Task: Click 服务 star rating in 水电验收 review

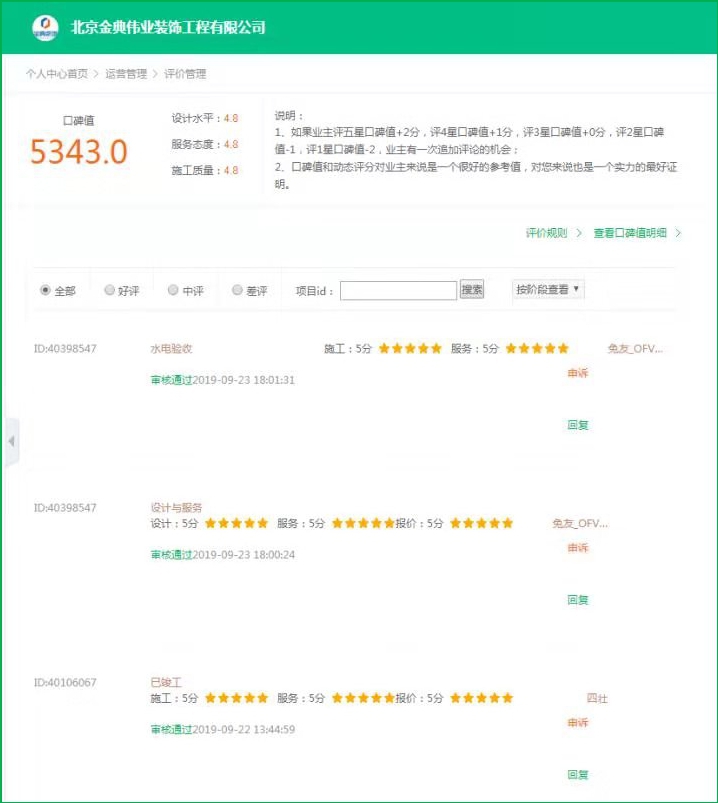Action: 537,349
